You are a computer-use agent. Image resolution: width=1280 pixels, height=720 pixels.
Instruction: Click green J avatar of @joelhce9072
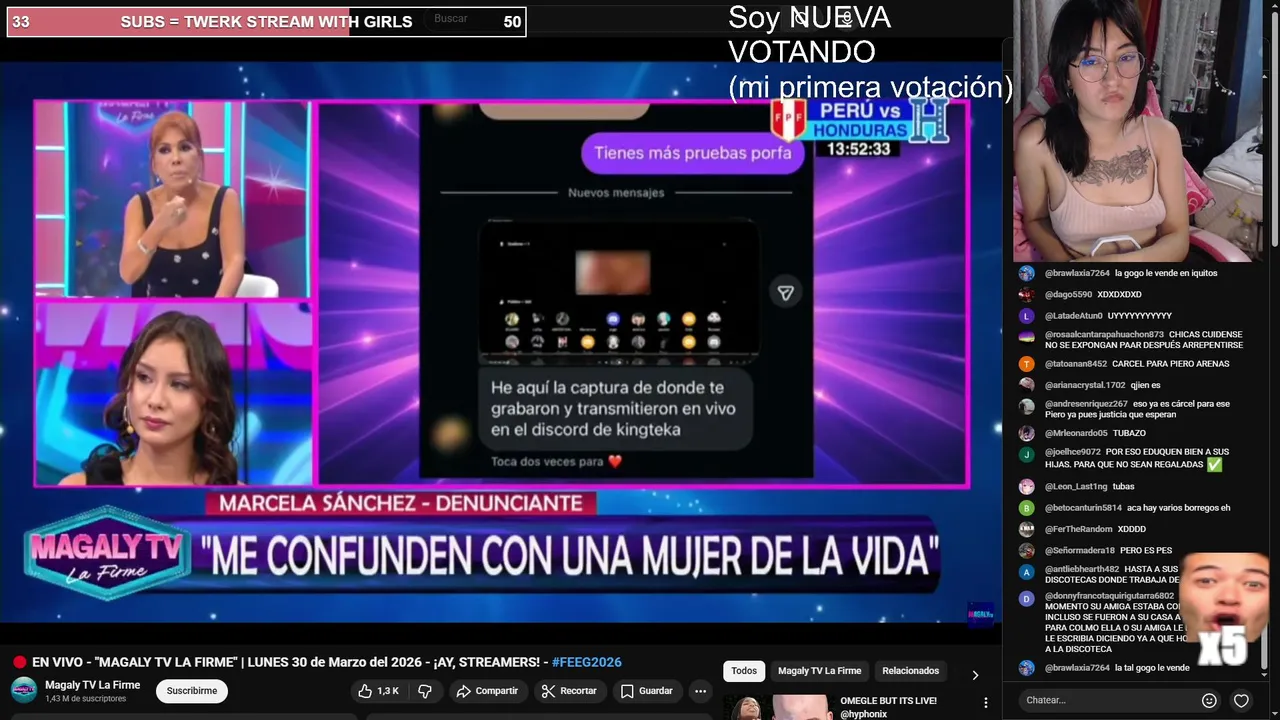[1026, 453]
